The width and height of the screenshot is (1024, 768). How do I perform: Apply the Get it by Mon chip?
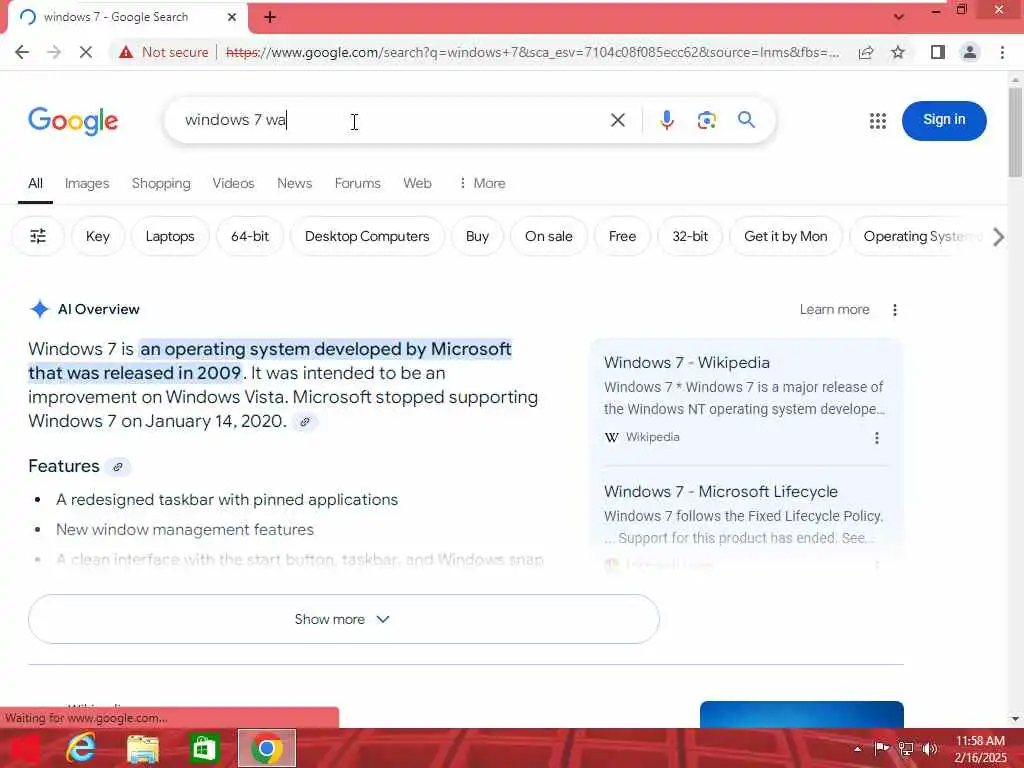tap(786, 236)
